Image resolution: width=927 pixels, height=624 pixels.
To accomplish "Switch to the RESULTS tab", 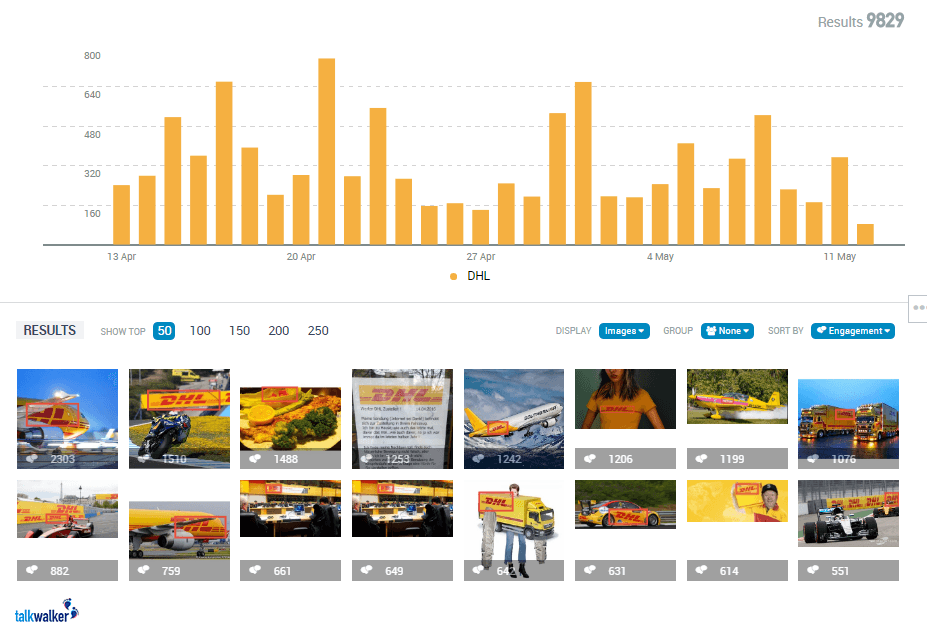I will (x=49, y=329).
